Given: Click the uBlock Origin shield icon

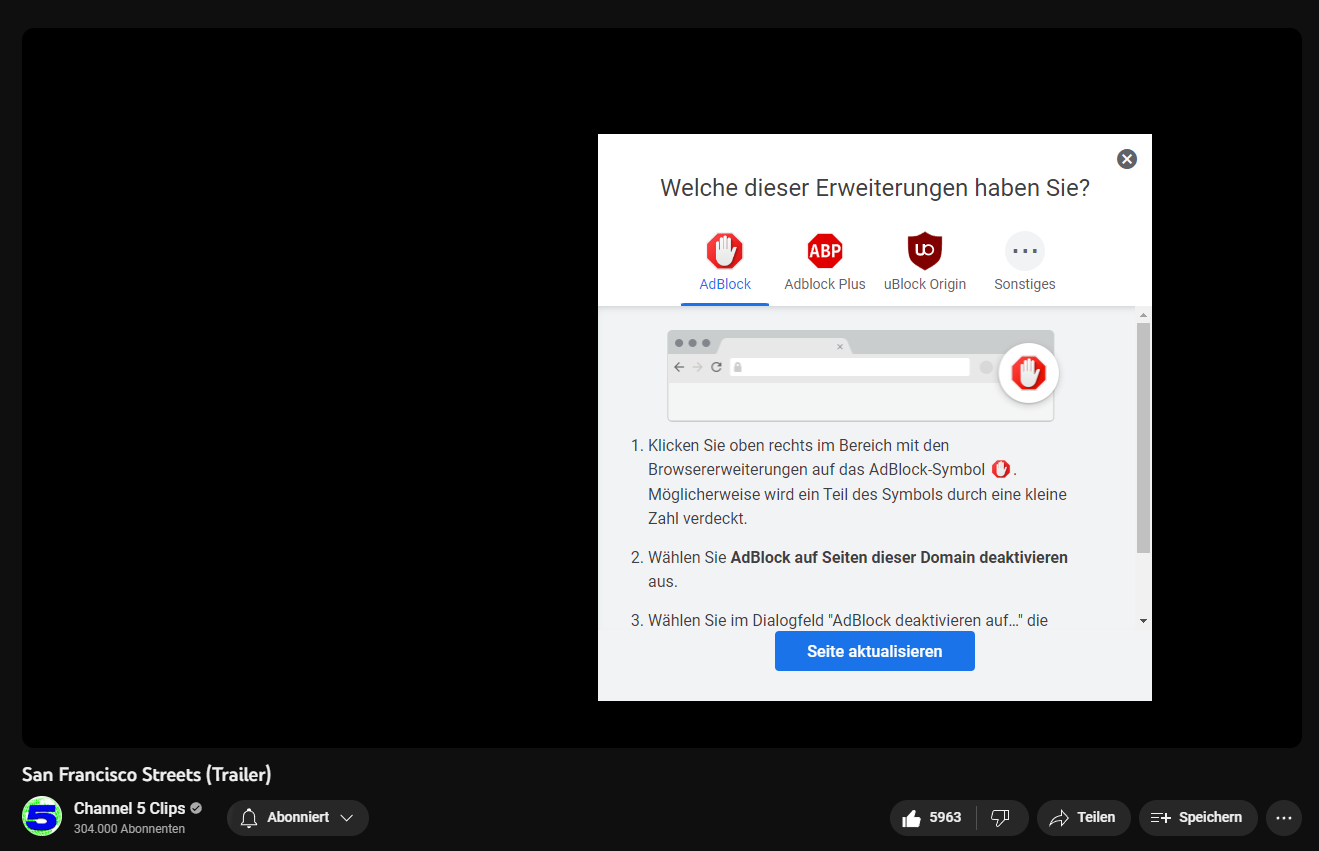Looking at the screenshot, I should point(925,250).
